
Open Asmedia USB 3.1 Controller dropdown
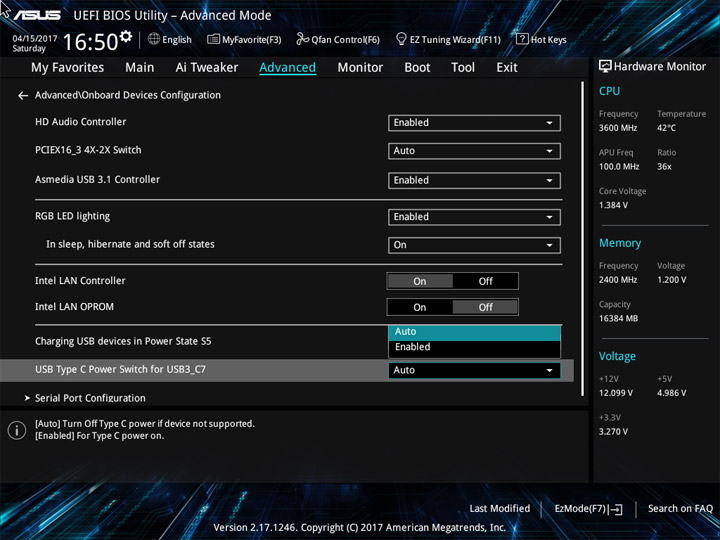tap(474, 180)
